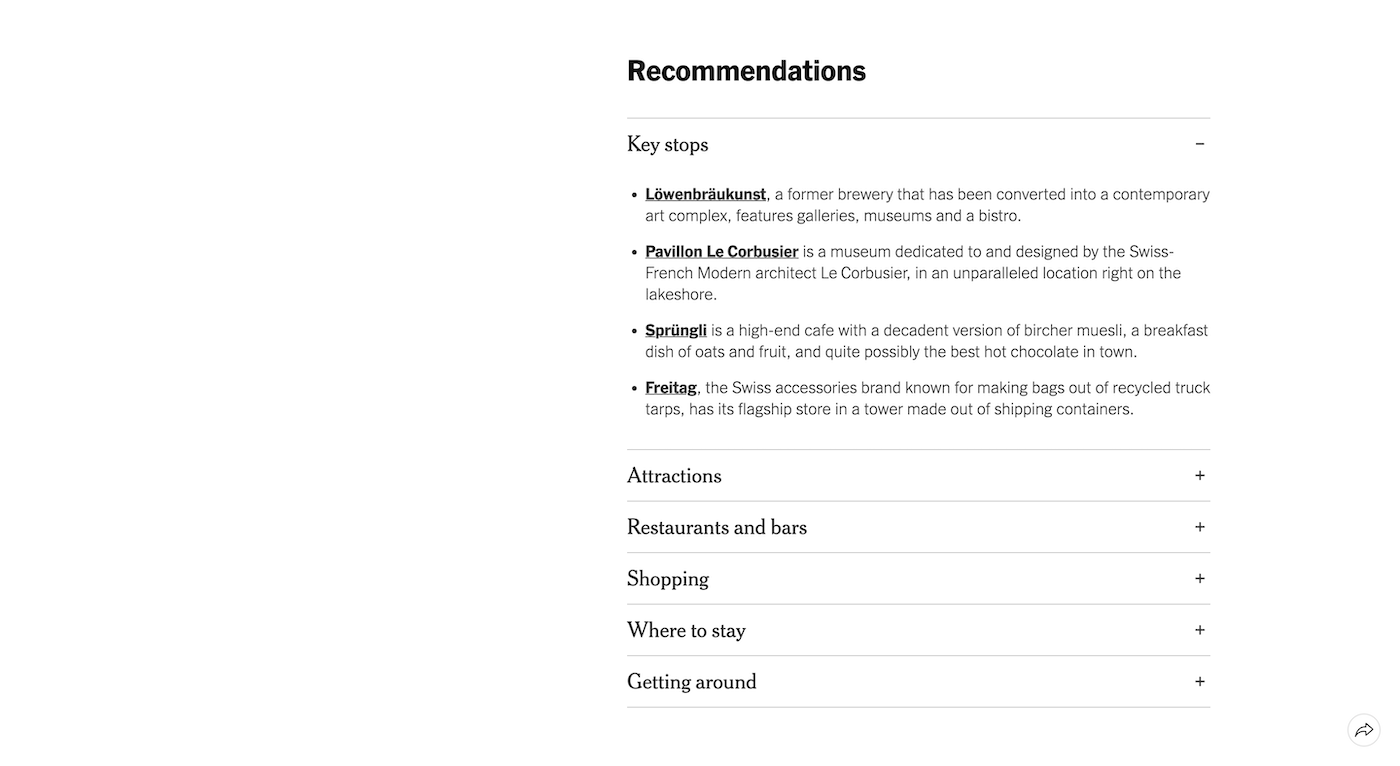Visit the Freitag store link
This screenshot has width=1400, height=766.
pos(670,387)
